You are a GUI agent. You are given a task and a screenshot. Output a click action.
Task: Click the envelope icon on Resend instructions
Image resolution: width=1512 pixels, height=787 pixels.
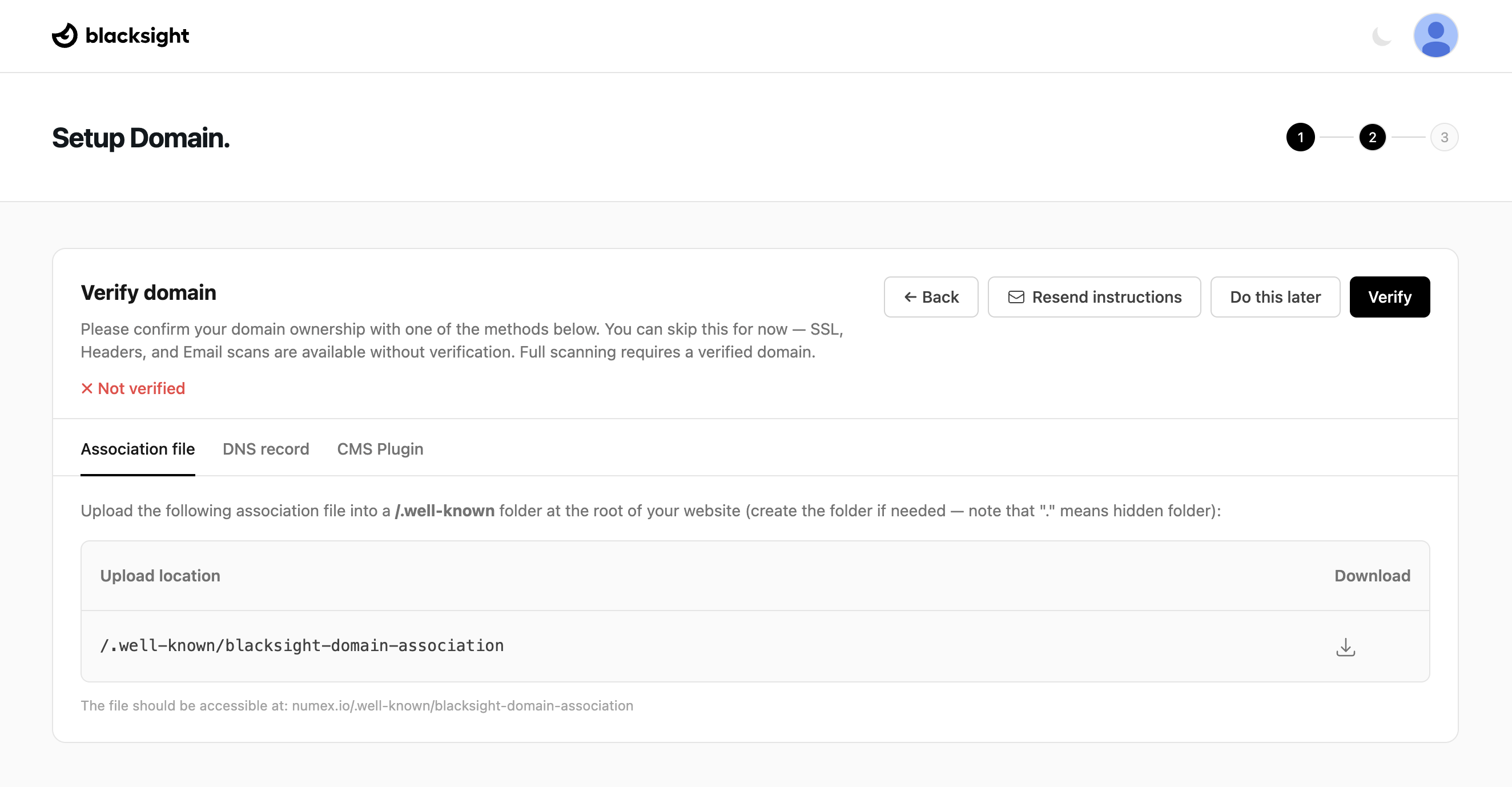(x=1016, y=296)
